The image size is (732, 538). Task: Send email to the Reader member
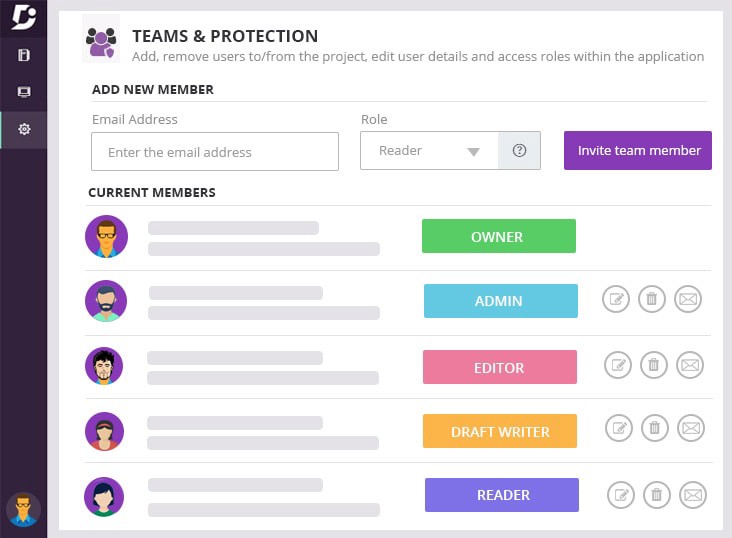pos(693,494)
